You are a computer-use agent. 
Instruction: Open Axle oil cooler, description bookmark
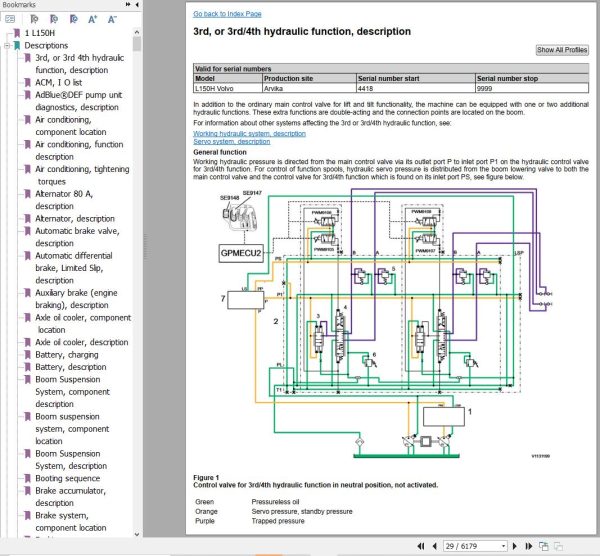[x=82, y=342]
